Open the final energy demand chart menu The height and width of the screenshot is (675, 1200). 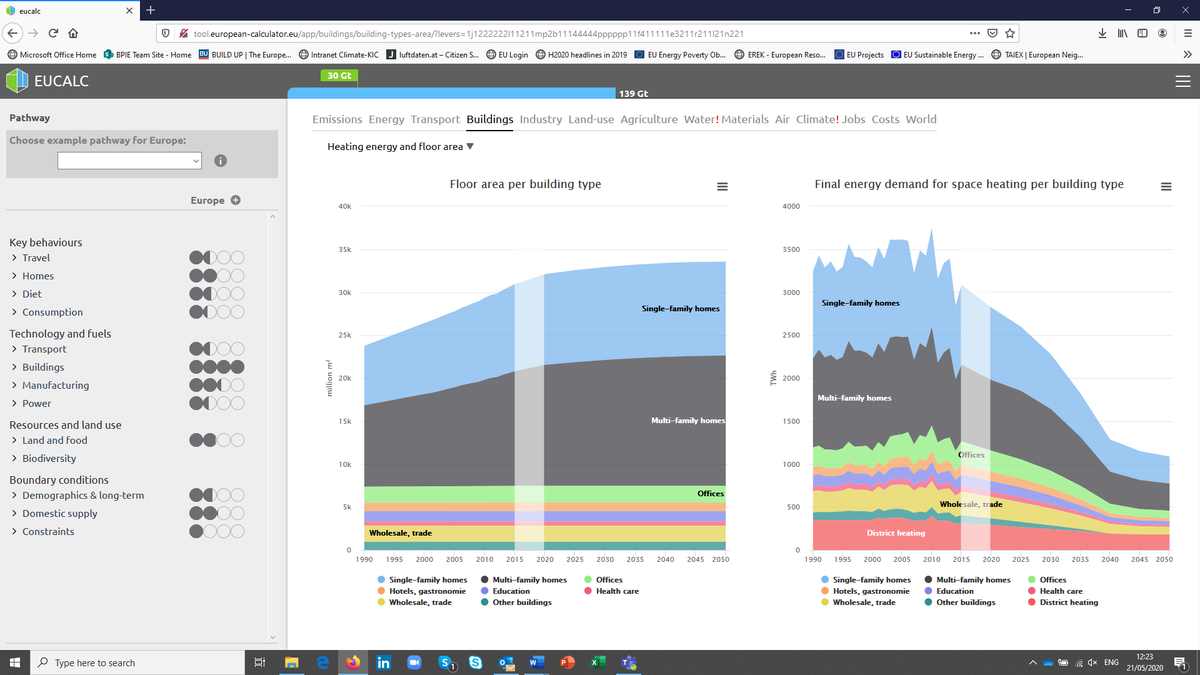point(1166,187)
